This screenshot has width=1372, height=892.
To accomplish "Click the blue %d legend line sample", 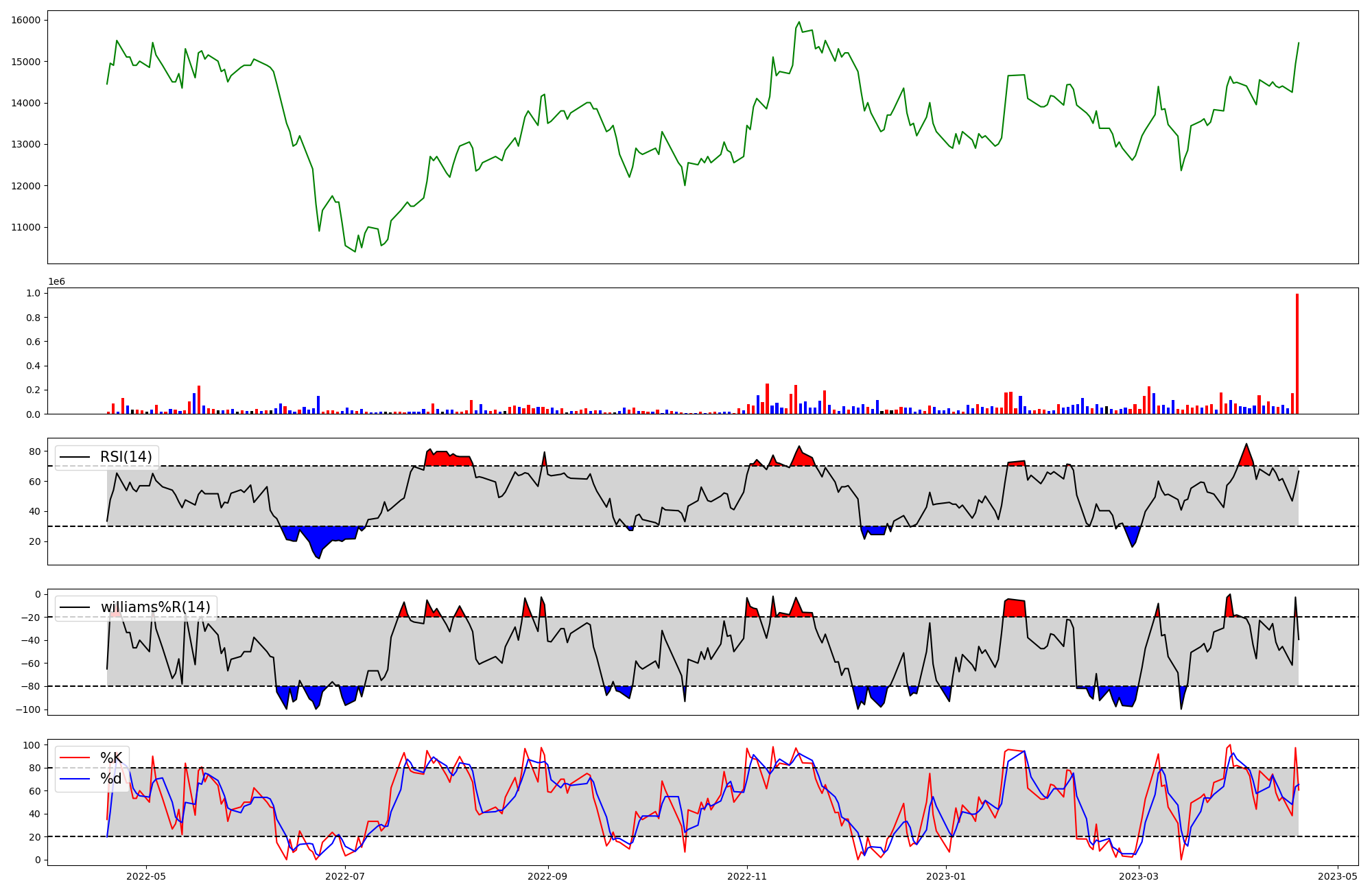I will coord(75,779).
